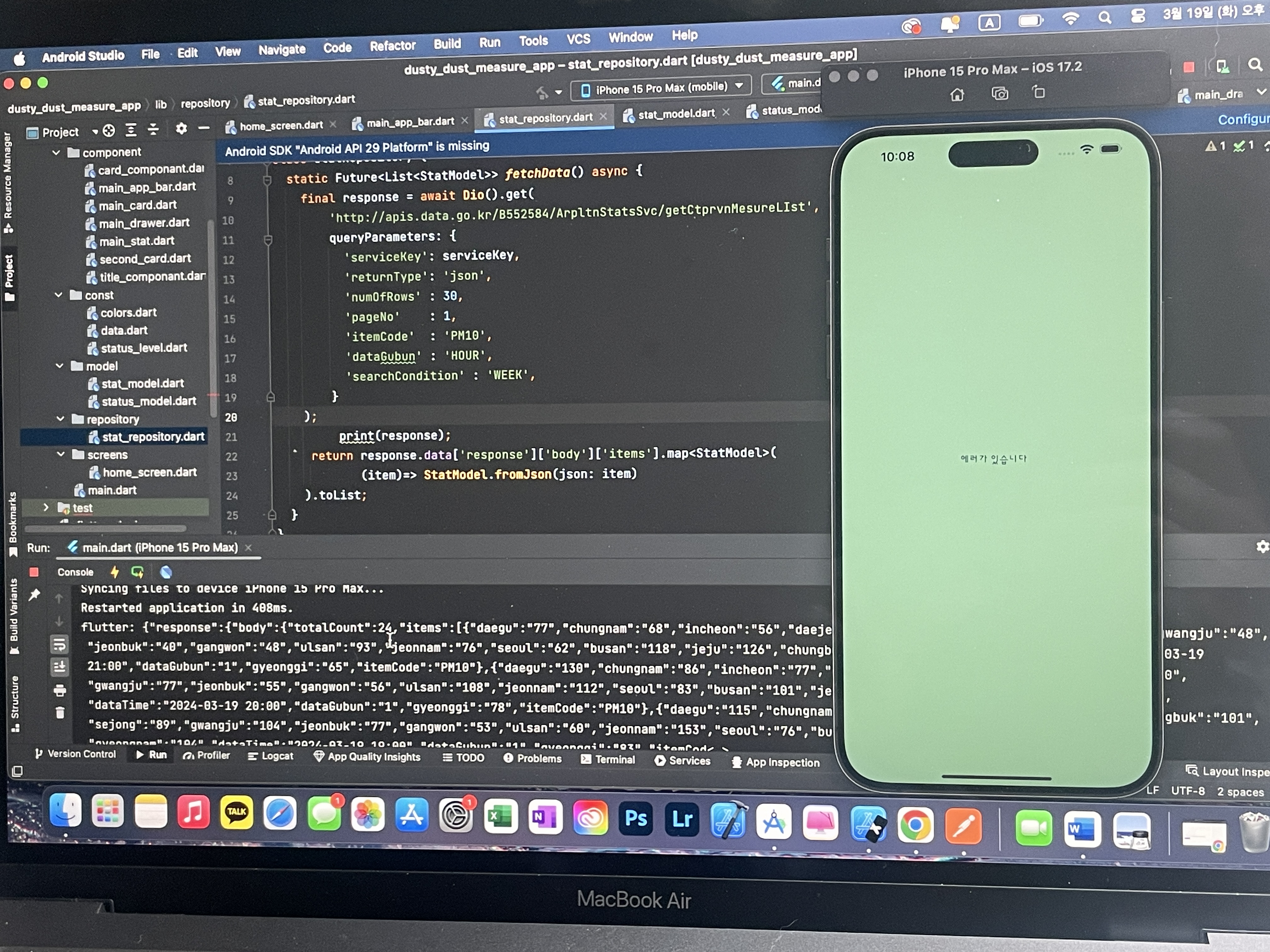This screenshot has height=952, width=1270.
Task: Toggle the Bookmarks side tab
Action: [x=13, y=524]
